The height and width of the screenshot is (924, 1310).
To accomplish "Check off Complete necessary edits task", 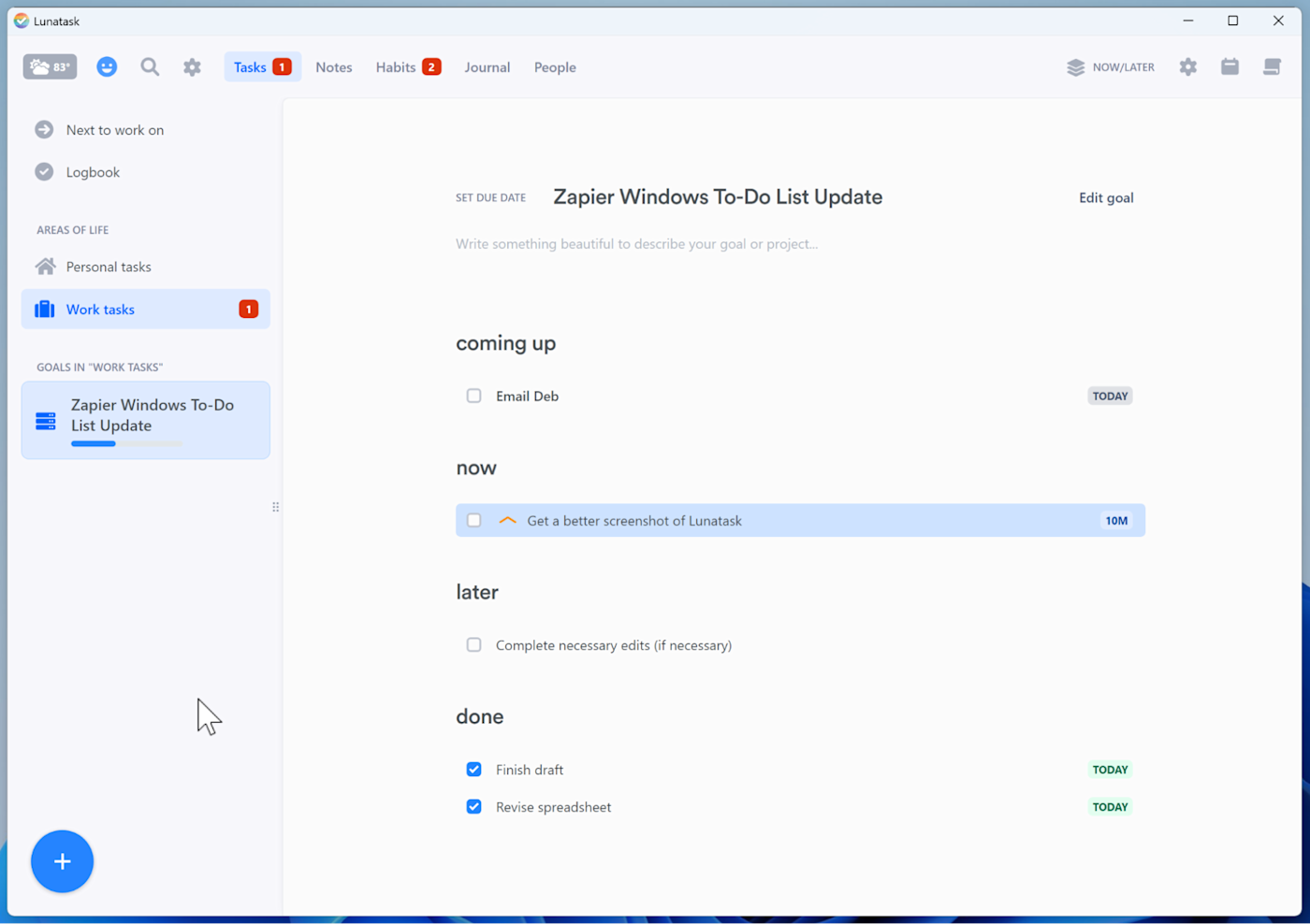I will point(474,645).
